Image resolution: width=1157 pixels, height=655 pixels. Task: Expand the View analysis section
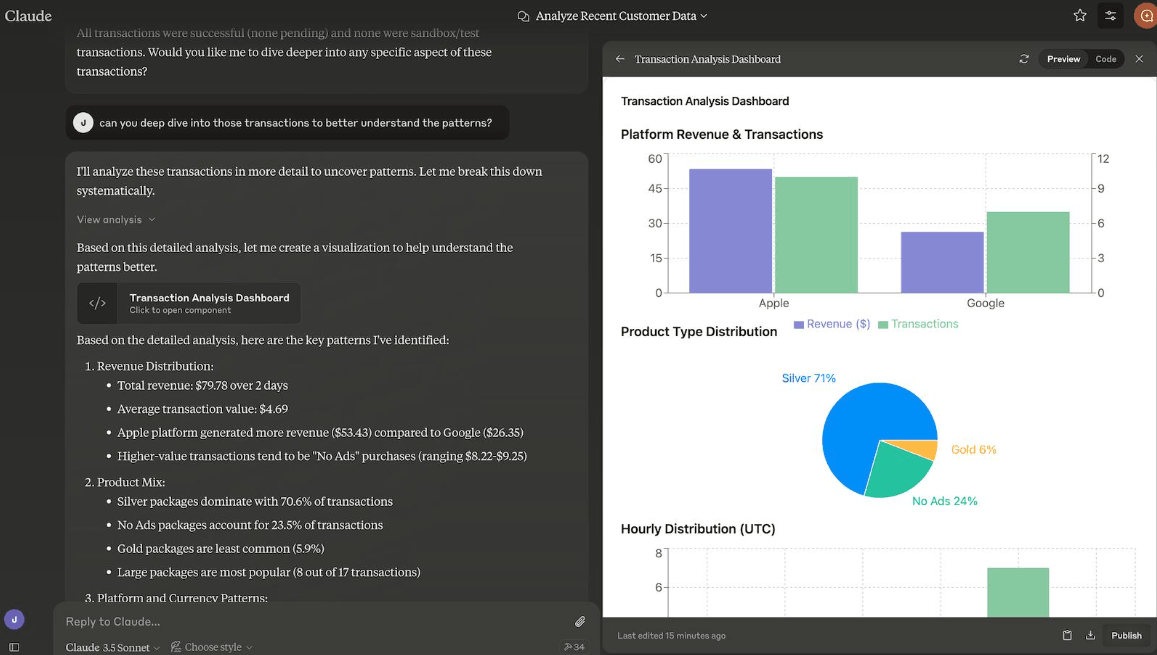pos(116,220)
